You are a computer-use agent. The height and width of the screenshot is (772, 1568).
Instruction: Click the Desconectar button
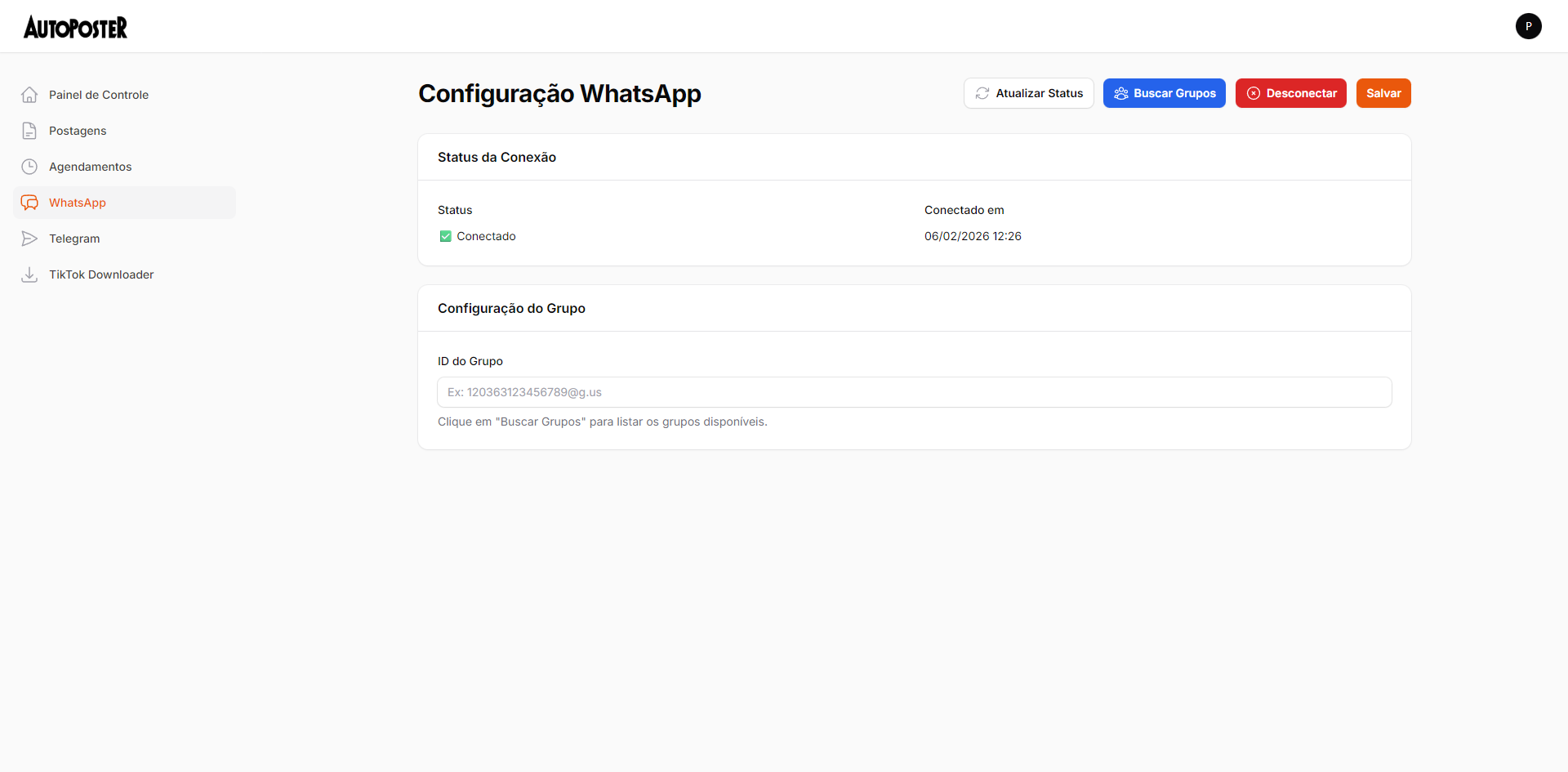1290,93
